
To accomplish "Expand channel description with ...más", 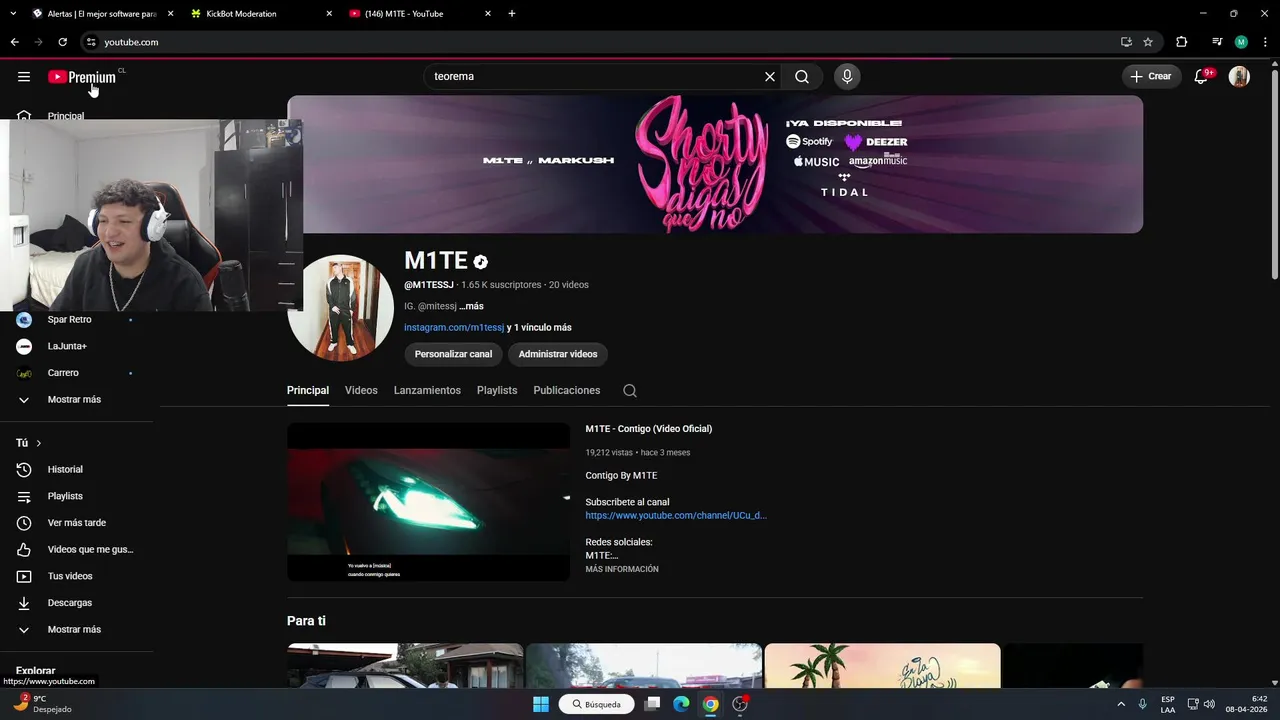I will (471, 306).
